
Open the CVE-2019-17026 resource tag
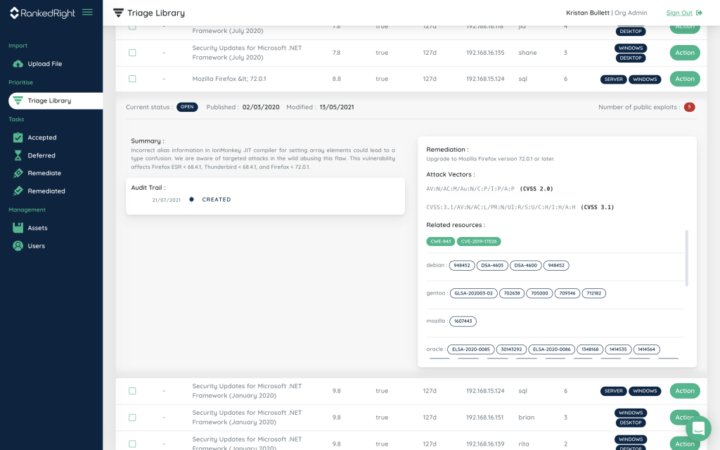point(478,242)
